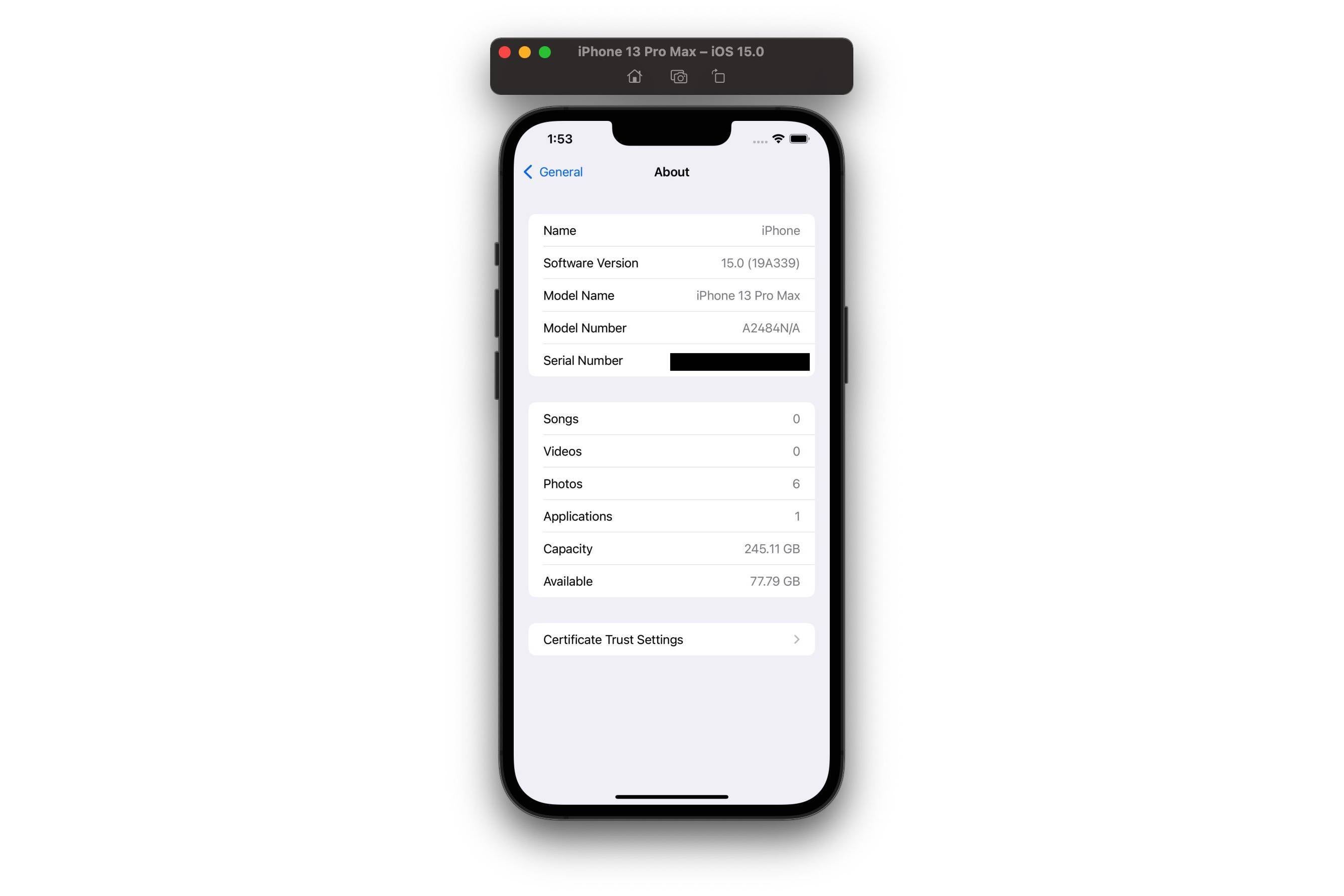
Task: Tap the Name row value iPhone
Action: coord(779,230)
